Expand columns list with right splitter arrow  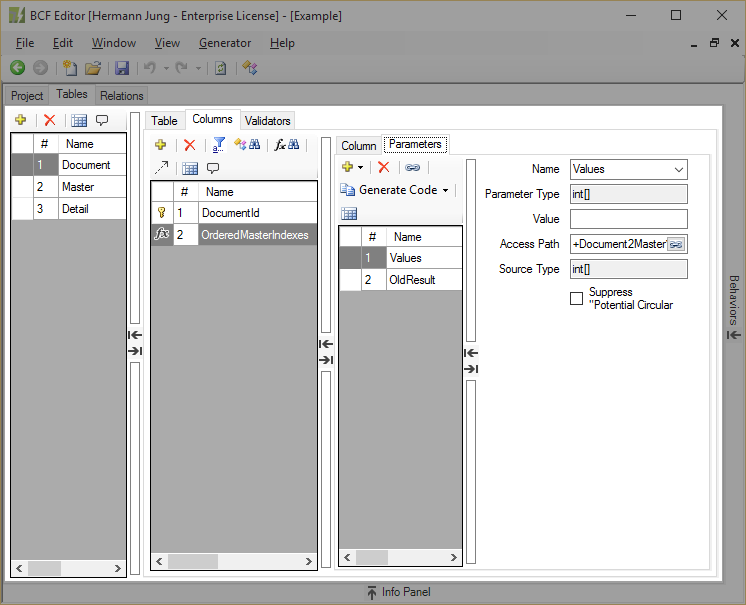pos(326,360)
